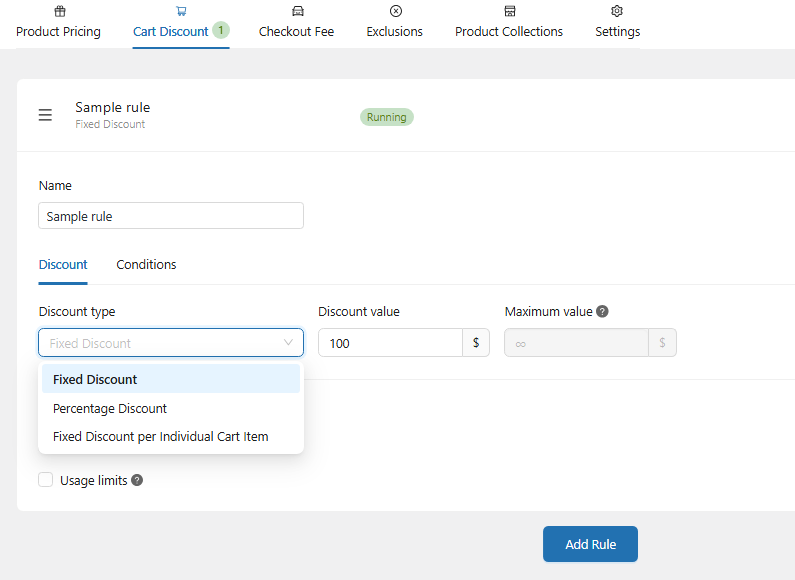Click the Fixed Discount subtitle under Sample rule
This screenshot has width=795, height=580.
click(x=110, y=124)
